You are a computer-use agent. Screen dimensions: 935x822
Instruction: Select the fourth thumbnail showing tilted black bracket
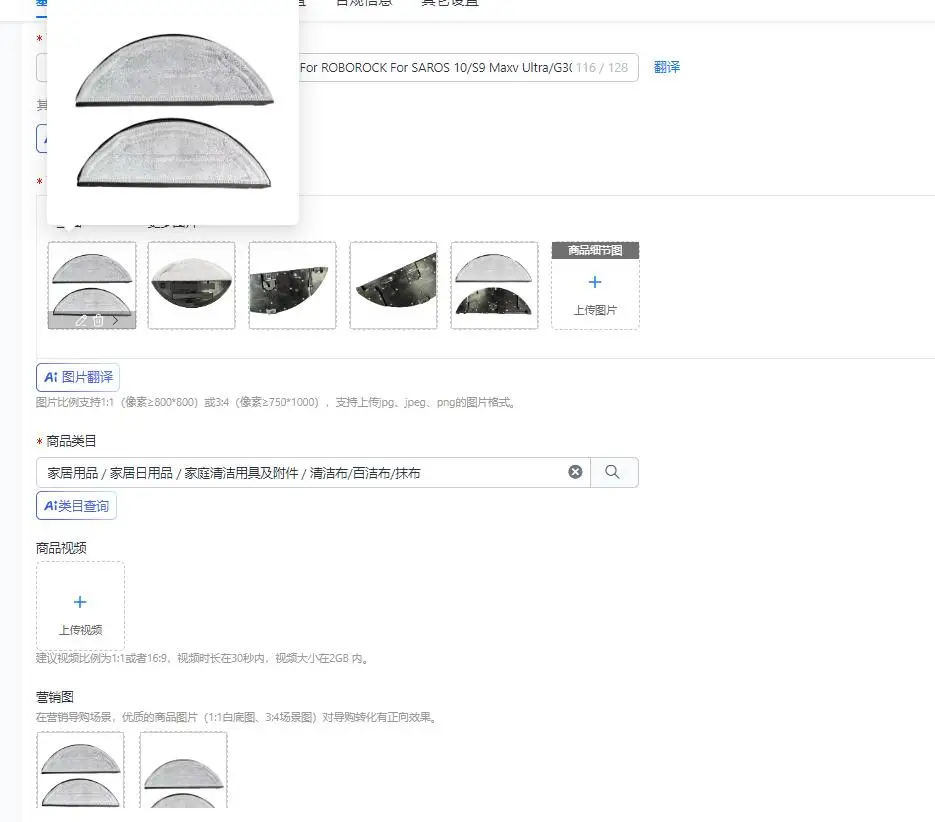pyautogui.click(x=394, y=285)
